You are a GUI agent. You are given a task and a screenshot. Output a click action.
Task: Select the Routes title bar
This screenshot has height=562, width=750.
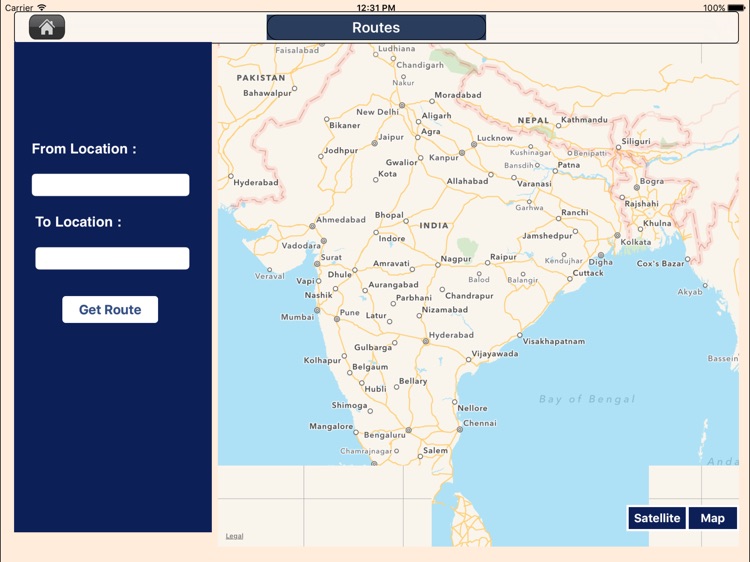(376, 27)
